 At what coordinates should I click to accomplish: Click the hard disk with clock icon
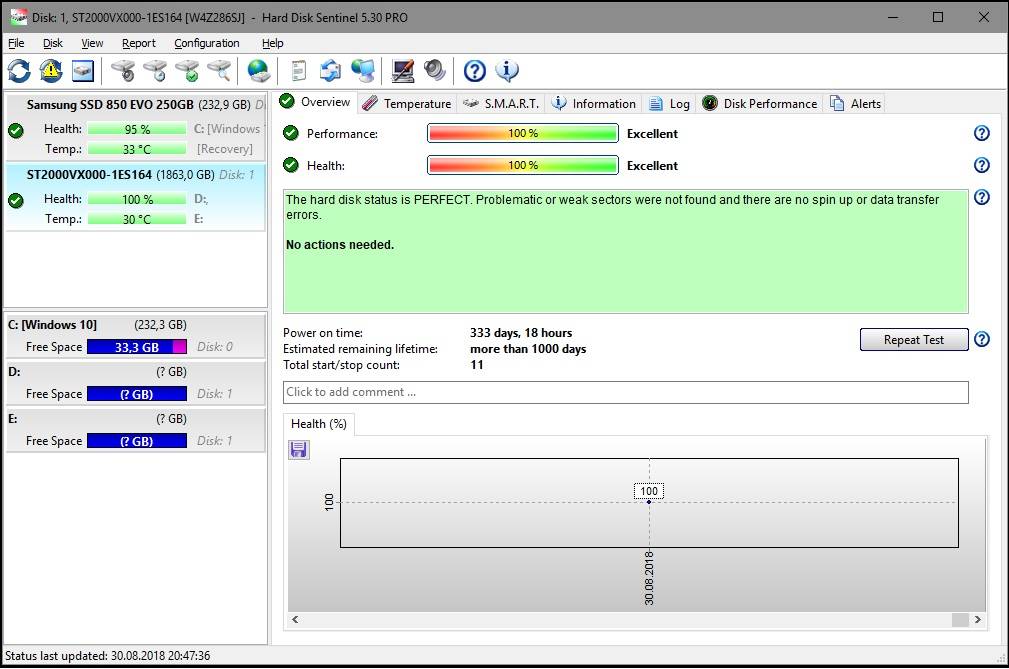point(155,71)
